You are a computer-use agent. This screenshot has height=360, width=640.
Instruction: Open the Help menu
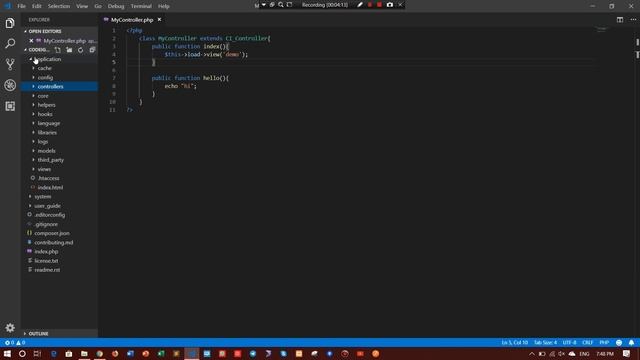(x=164, y=6)
